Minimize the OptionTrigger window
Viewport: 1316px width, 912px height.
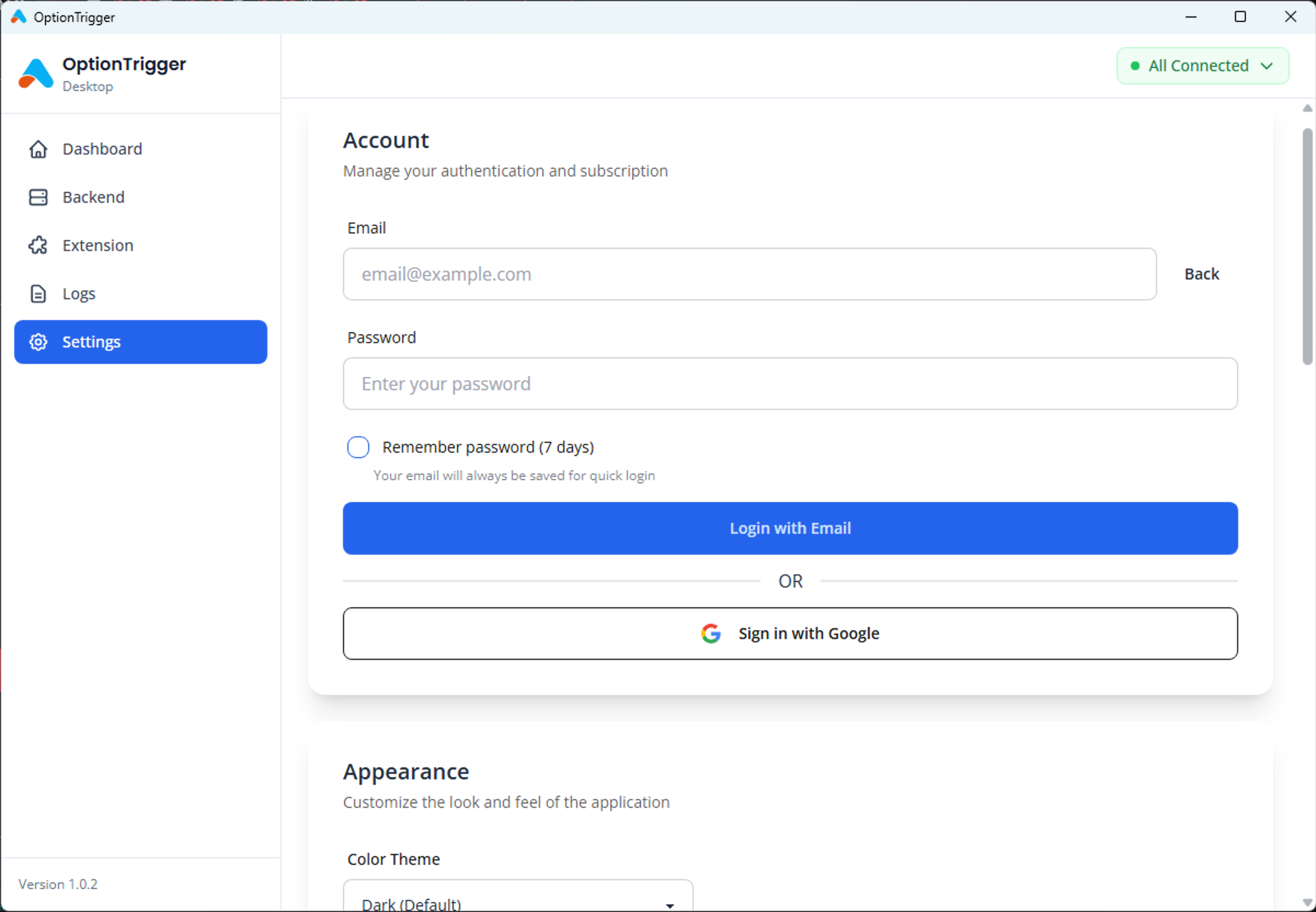pos(1191,16)
